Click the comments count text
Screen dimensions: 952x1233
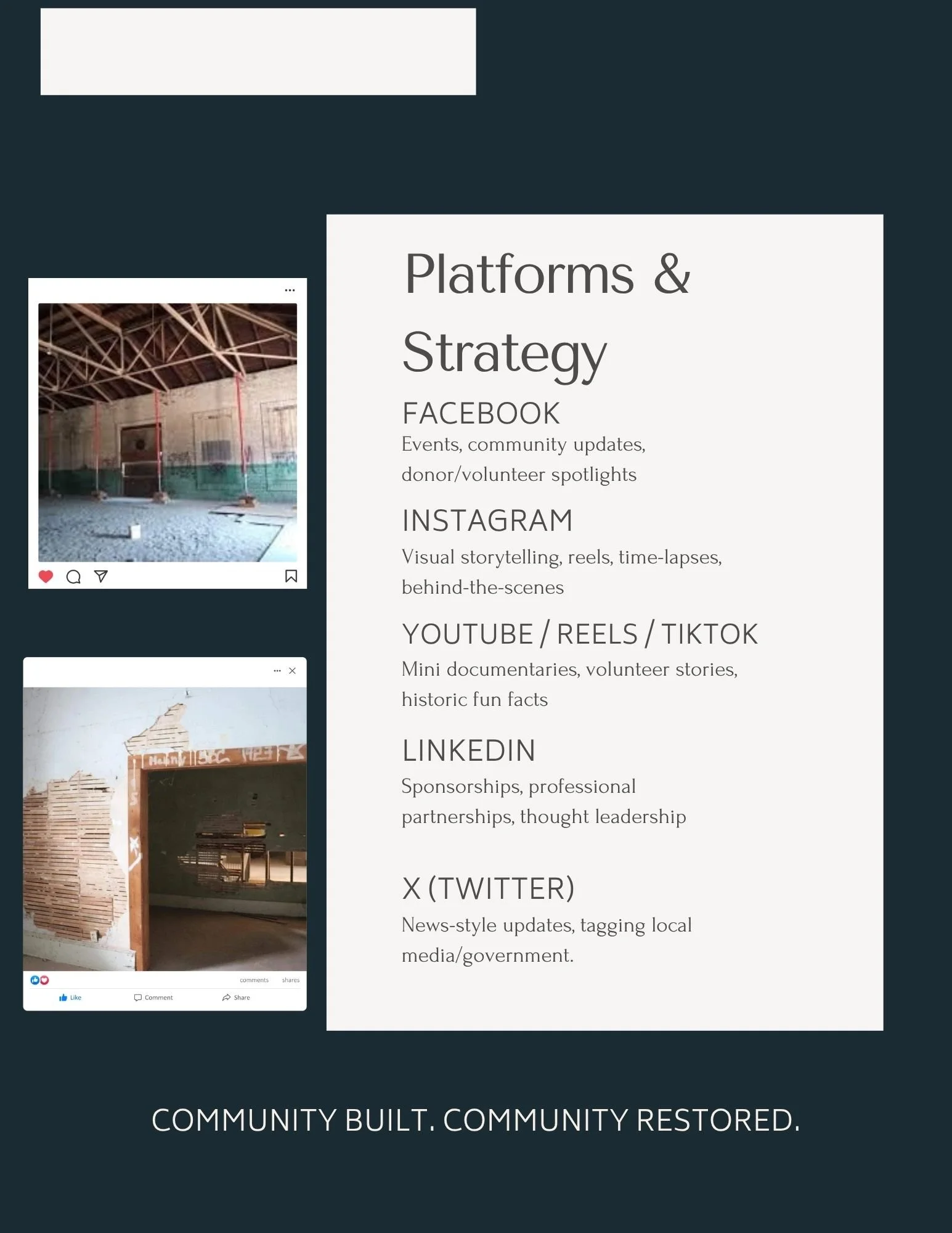(254, 980)
